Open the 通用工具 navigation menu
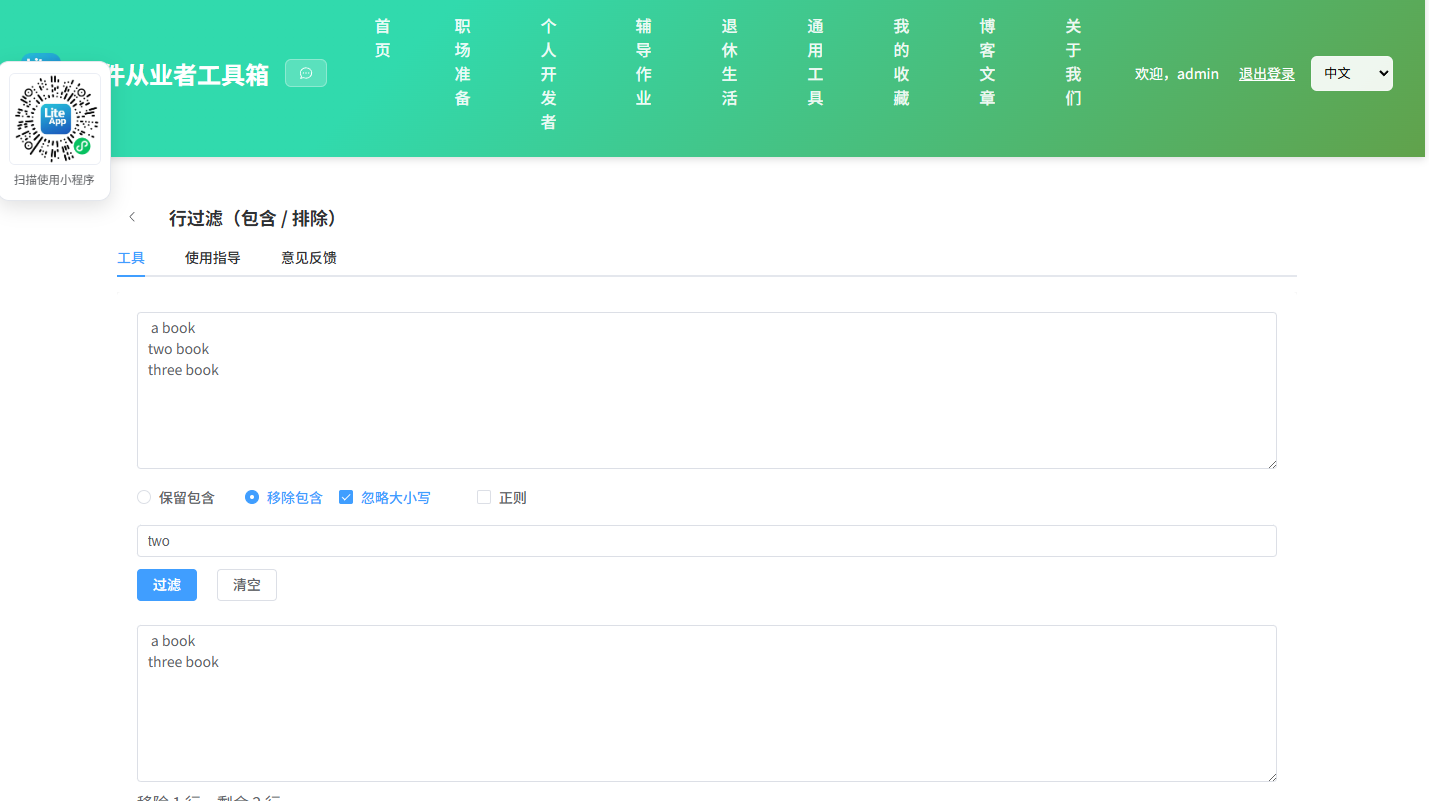Image resolution: width=1429 pixels, height=801 pixels. point(816,62)
